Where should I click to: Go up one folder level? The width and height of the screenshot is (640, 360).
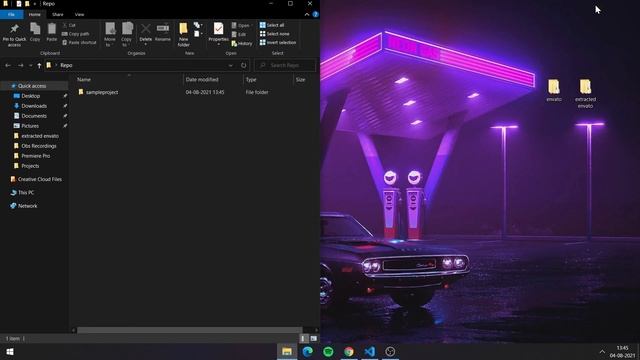(39, 65)
